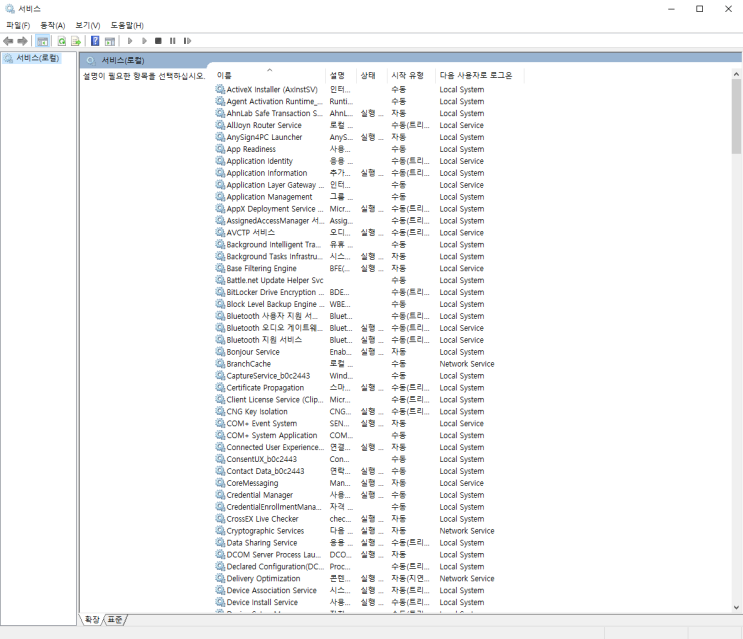Image resolution: width=743 pixels, height=639 pixels.
Task: Select the AppX Deployment Service row
Action: coord(369,208)
